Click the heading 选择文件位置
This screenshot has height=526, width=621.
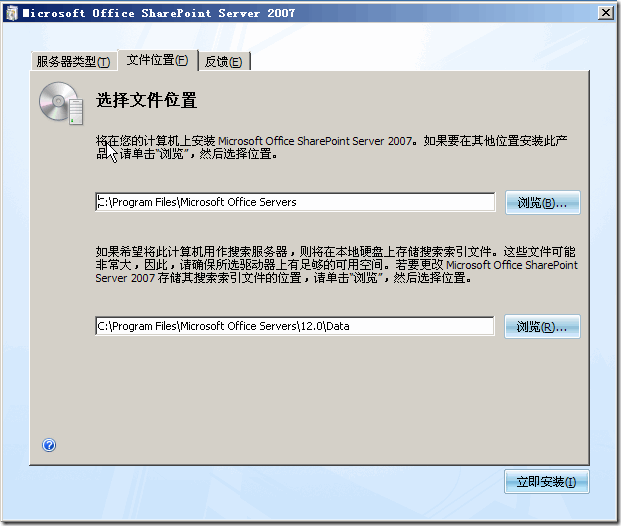coord(147,100)
